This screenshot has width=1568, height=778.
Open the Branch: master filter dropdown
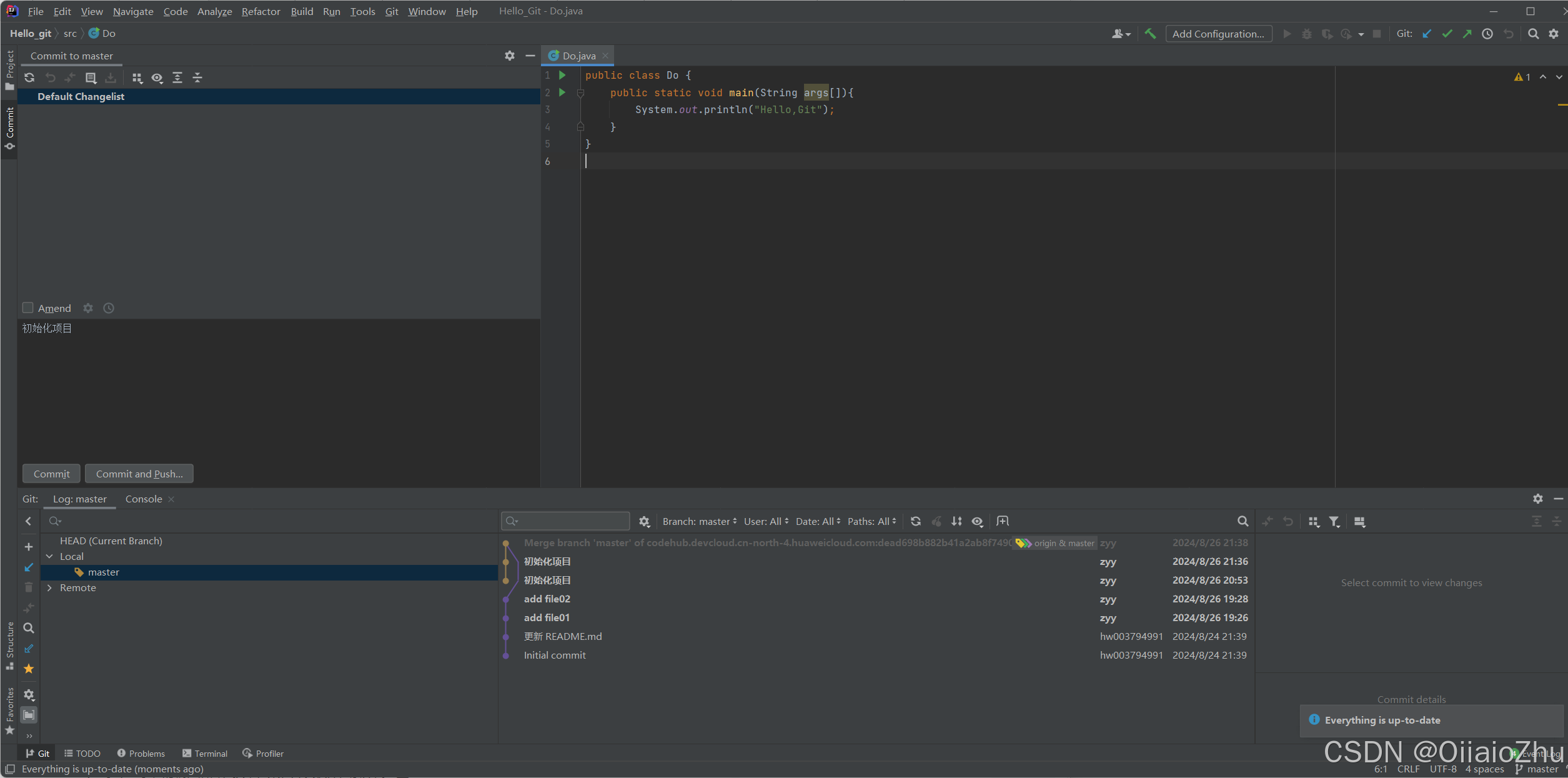(x=699, y=521)
